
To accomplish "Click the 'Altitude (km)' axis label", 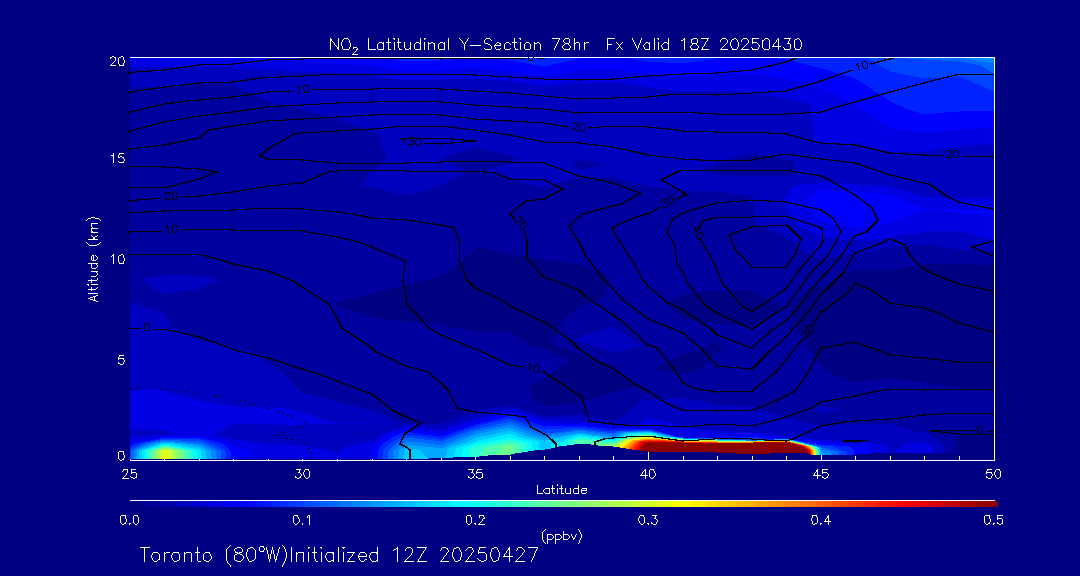I will pos(92,259).
